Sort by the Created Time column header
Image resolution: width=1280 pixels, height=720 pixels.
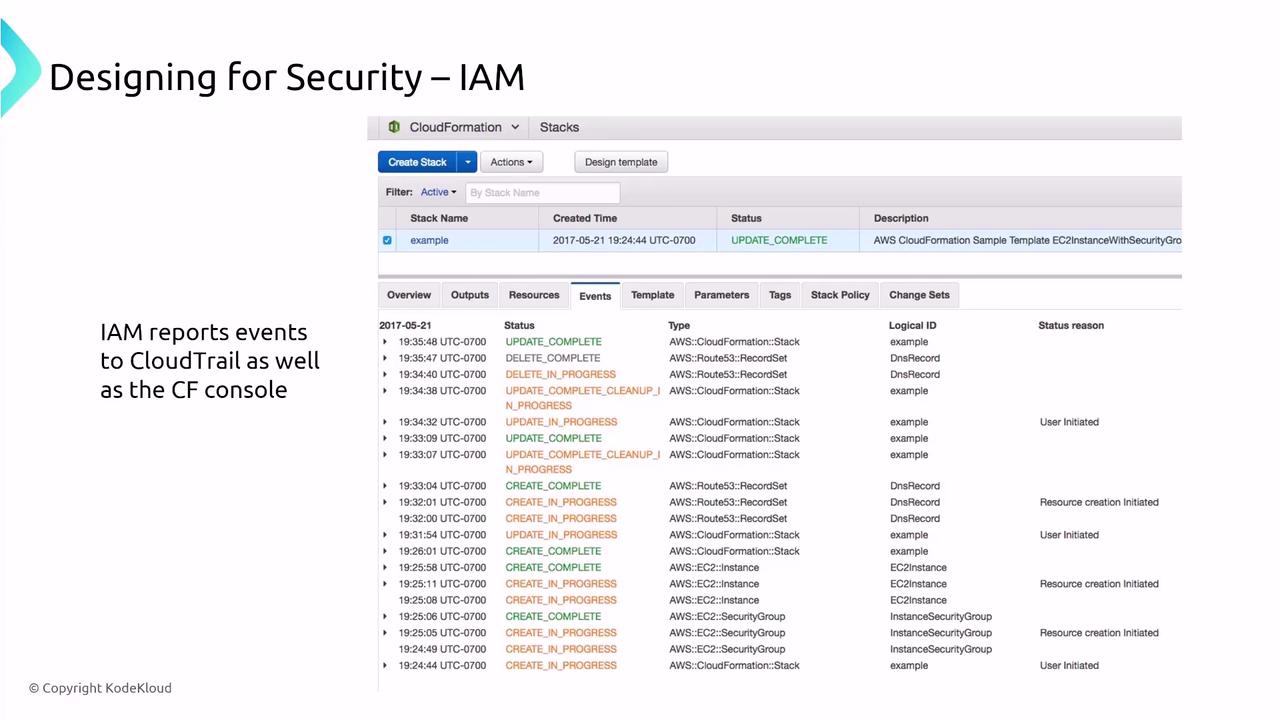click(x=585, y=218)
